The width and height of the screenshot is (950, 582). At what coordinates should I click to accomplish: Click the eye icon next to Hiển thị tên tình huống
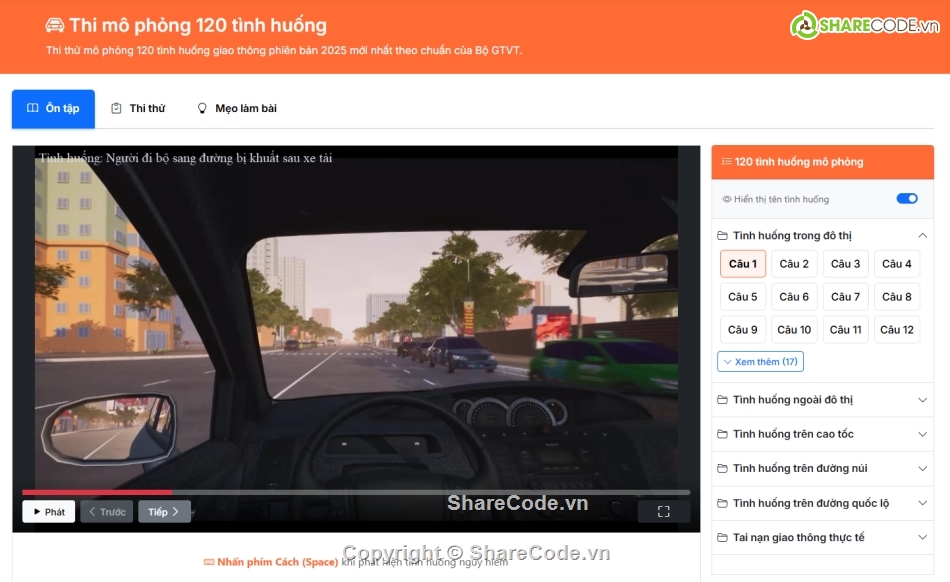(727, 199)
